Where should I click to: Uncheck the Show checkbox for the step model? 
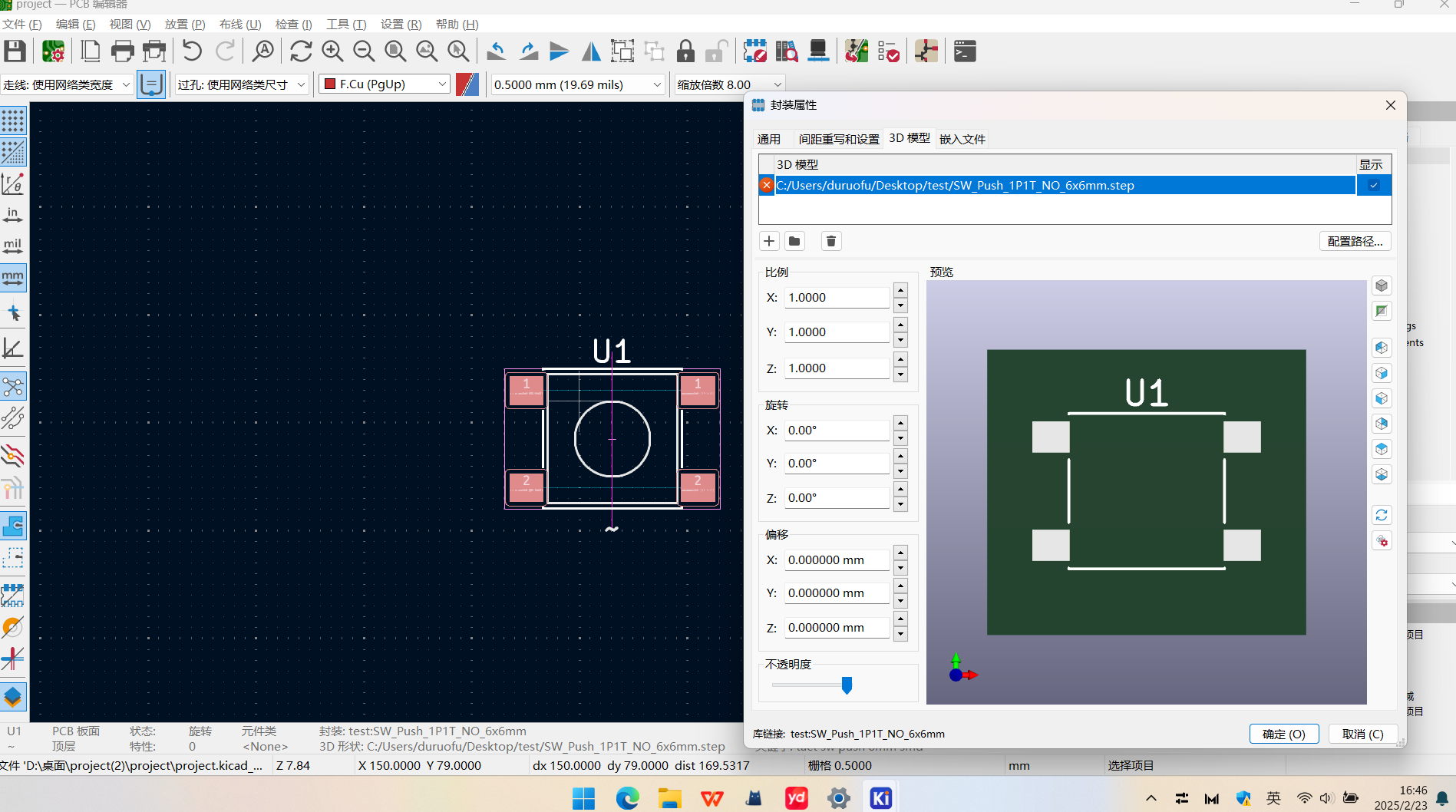point(1373,185)
